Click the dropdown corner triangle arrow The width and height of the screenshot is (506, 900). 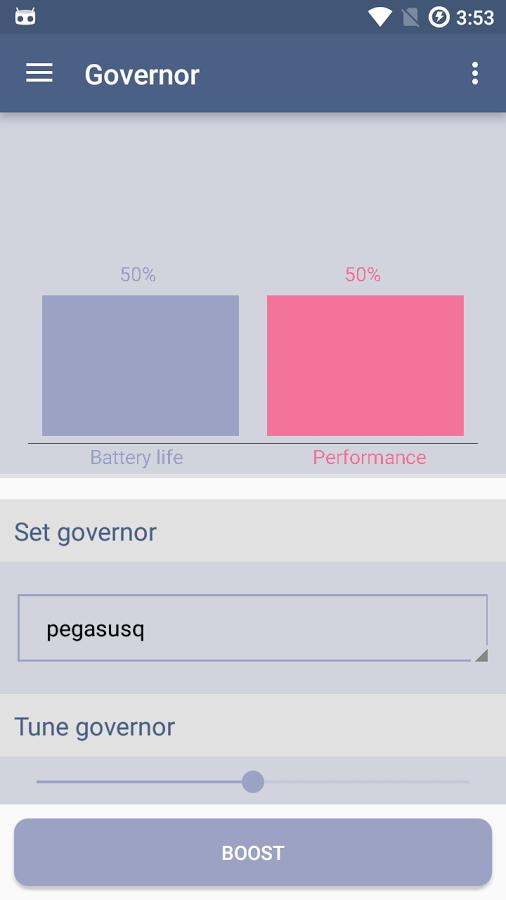[x=481, y=655]
